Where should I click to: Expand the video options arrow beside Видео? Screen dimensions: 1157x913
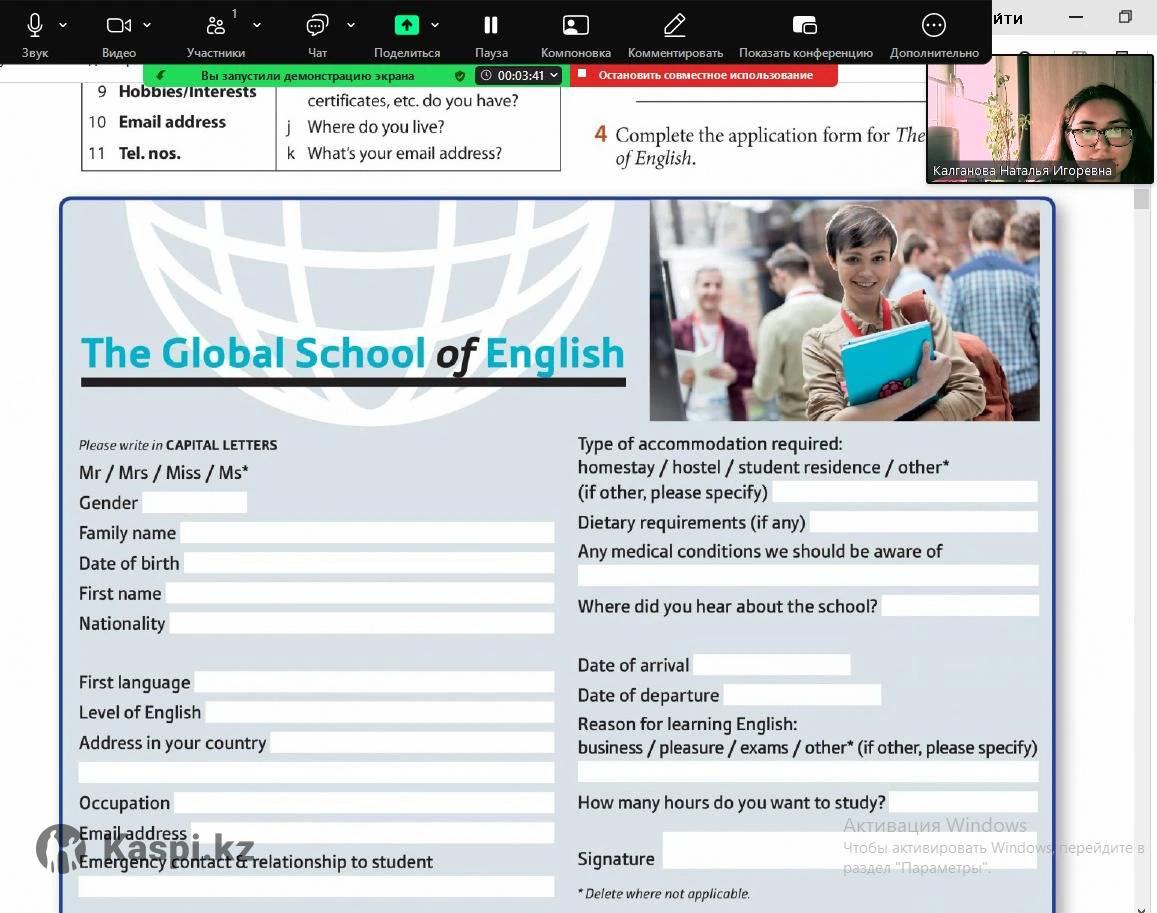[x=148, y=25]
